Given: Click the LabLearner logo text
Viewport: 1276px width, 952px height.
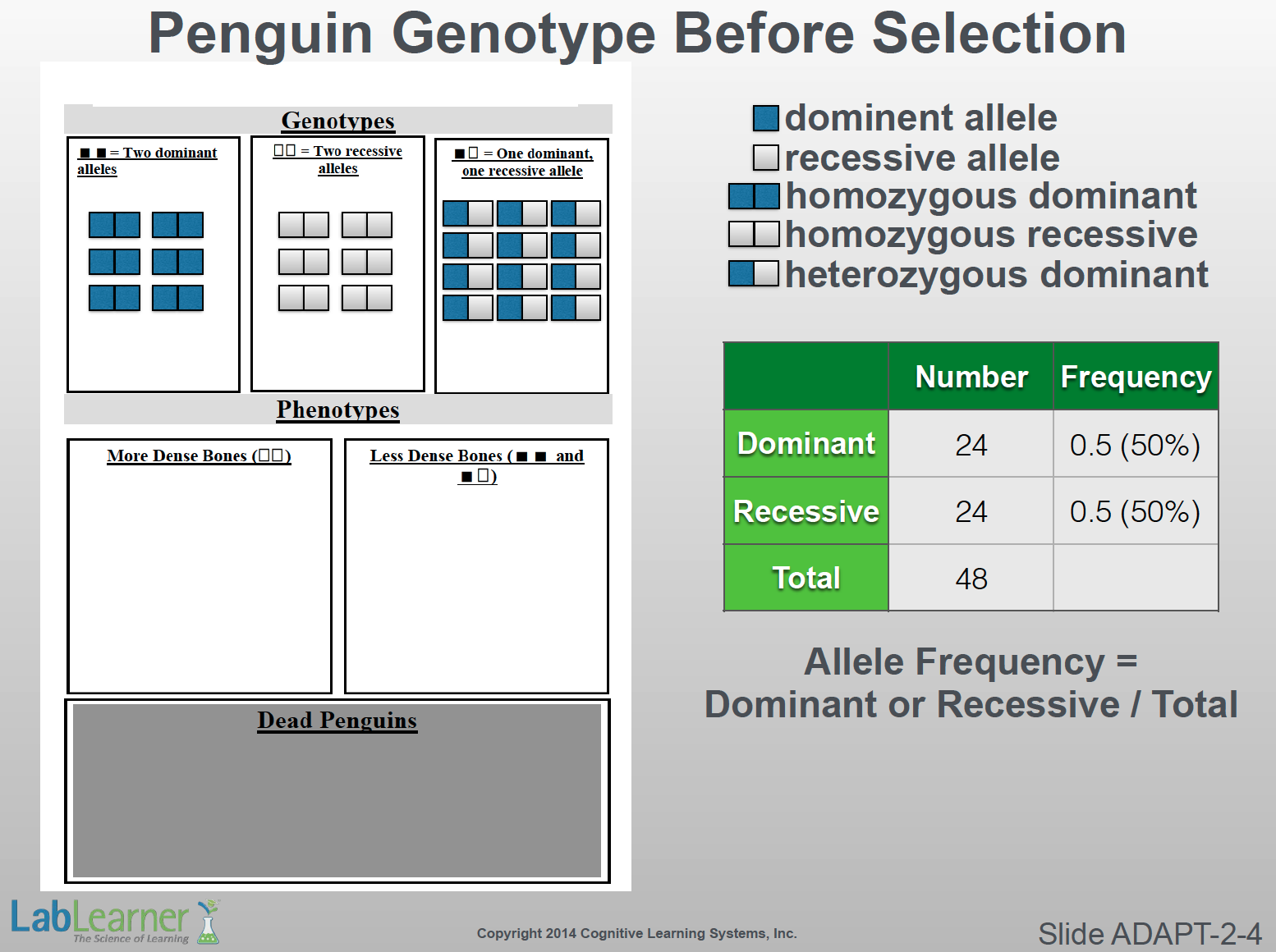Looking at the screenshot, I should [x=99, y=918].
